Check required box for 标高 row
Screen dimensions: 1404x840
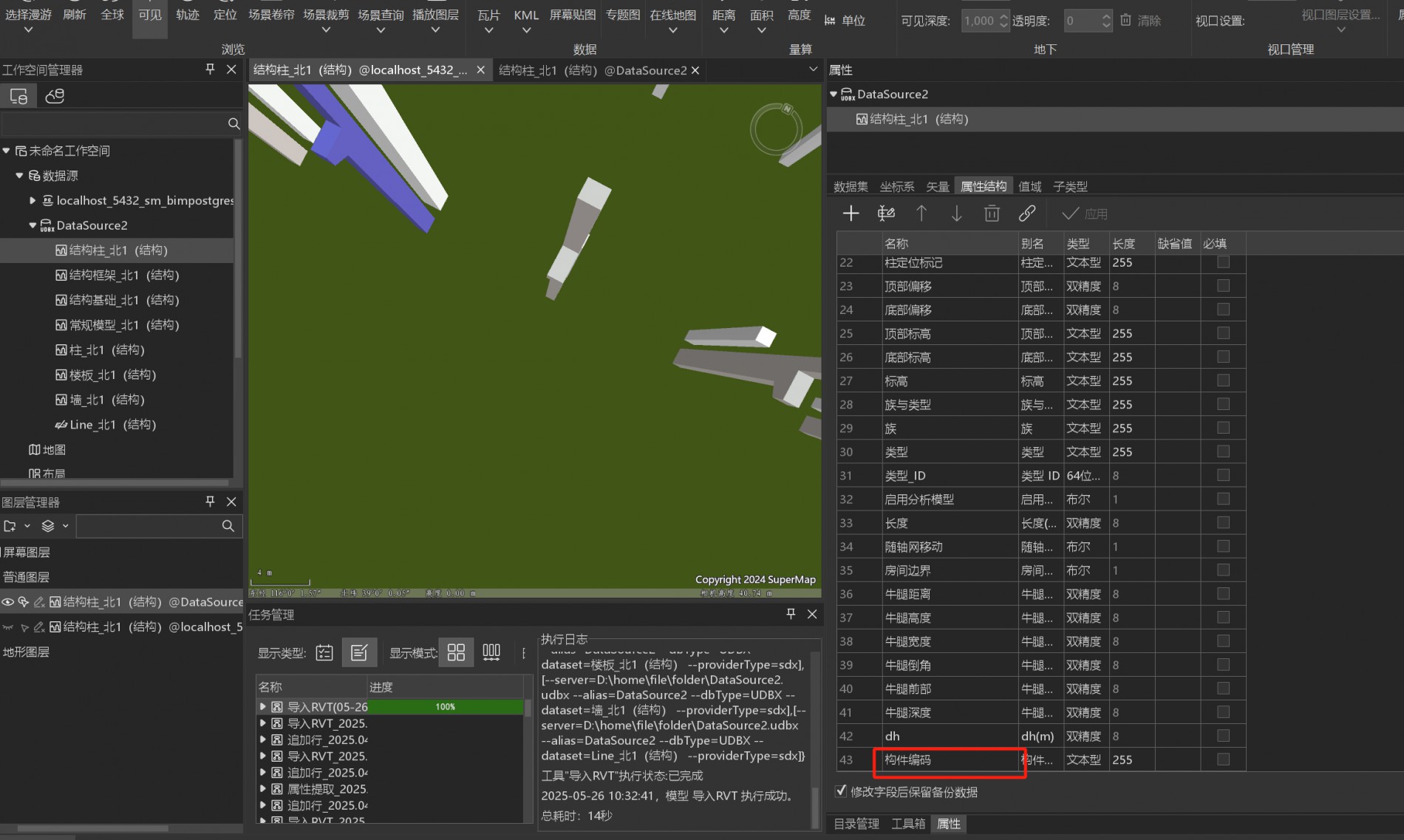click(x=1223, y=380)
